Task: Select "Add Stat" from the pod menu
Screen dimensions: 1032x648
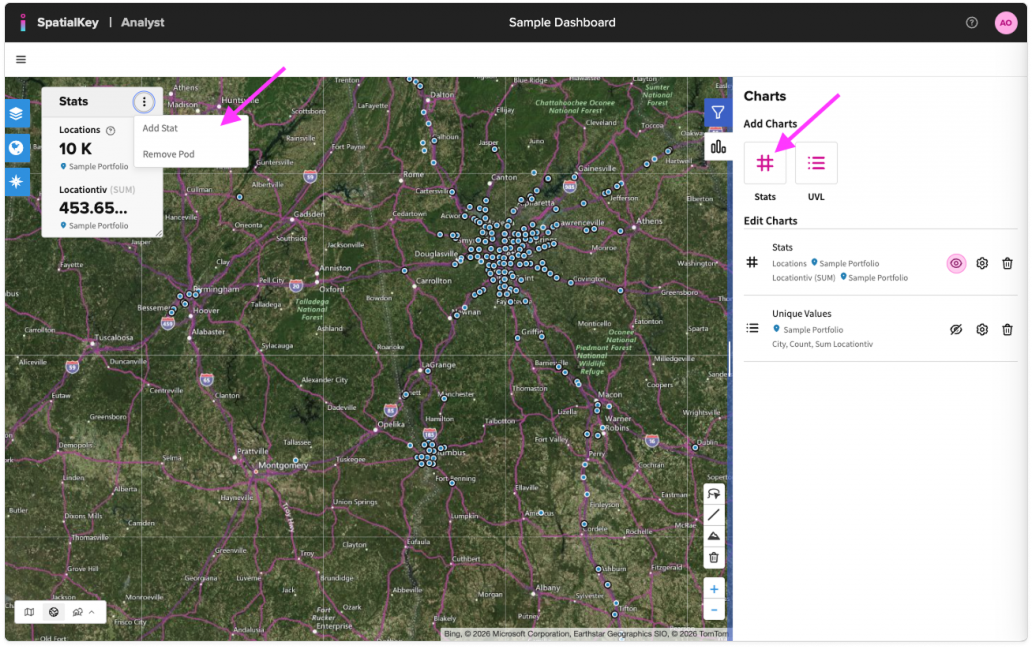Action: [160, 128]
